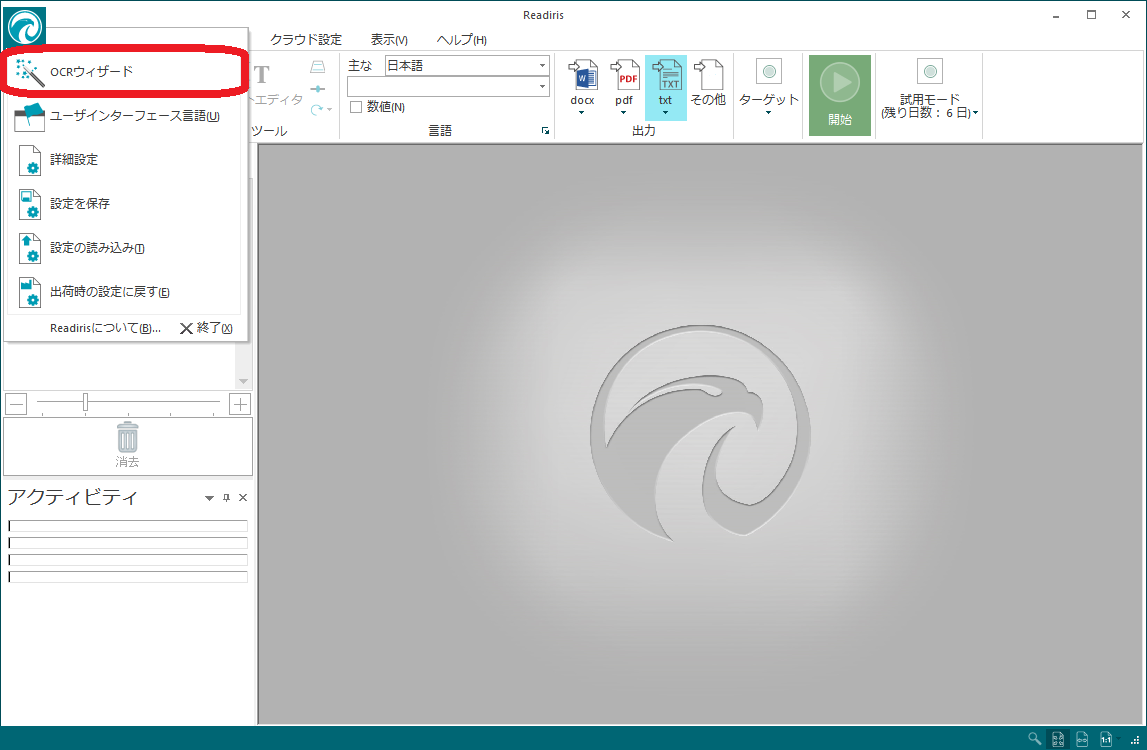Open ユーザインターフェース言語 menu entry
This screenshot has height=750, width=1147.
coord(123,116)
